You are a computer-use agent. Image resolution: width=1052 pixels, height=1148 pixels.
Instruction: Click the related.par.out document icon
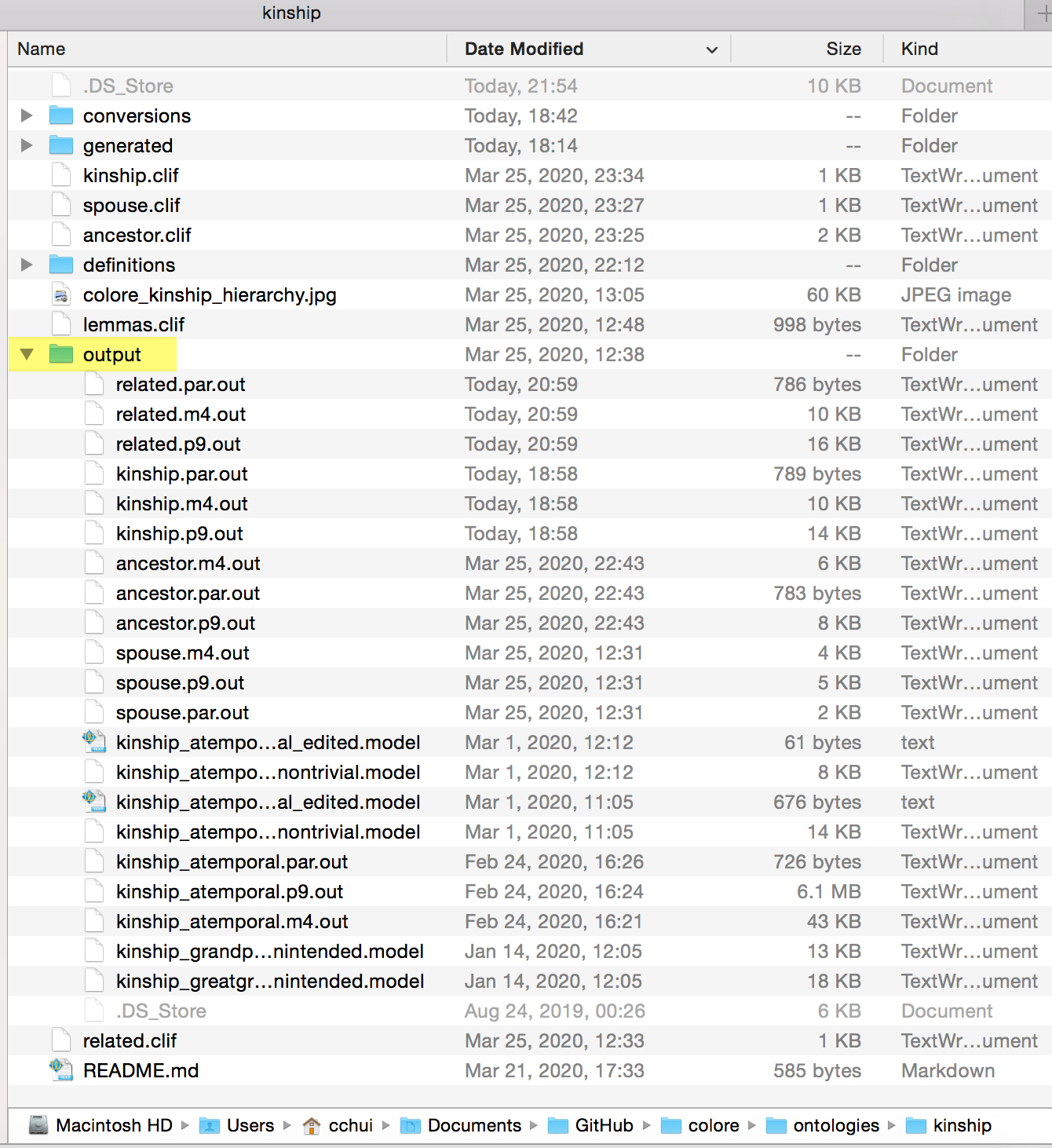[94, 384]
